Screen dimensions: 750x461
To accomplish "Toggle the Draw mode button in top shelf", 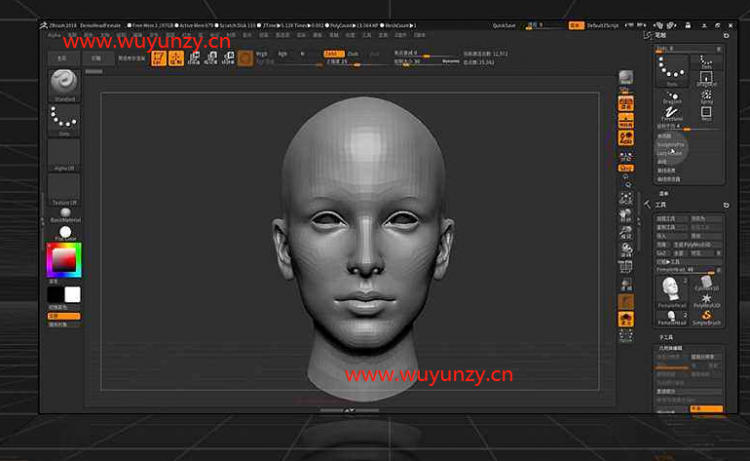I will (176, 58).
